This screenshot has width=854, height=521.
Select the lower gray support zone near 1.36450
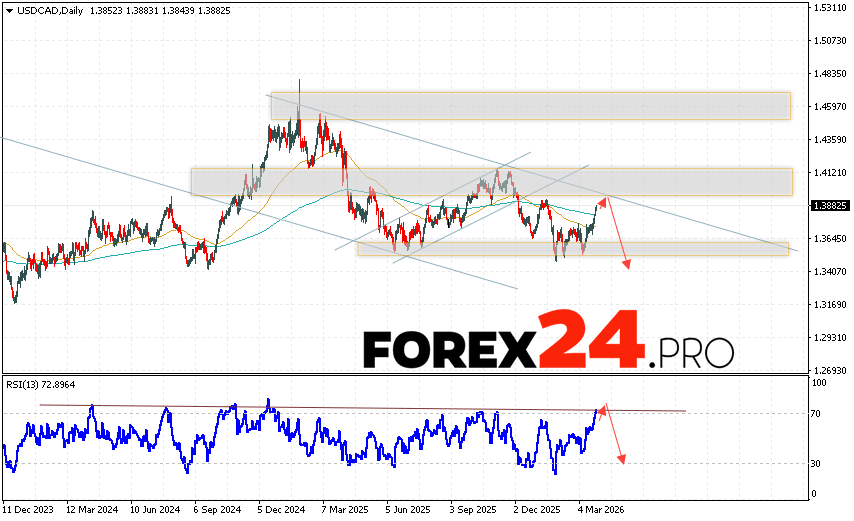(x=572, y=248)
